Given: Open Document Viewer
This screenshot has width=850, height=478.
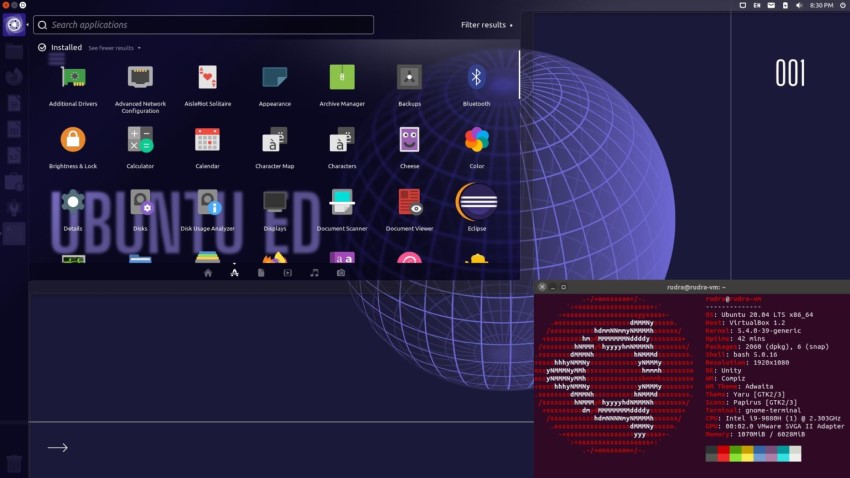Looking at the screenshot, I should point(409,202).
